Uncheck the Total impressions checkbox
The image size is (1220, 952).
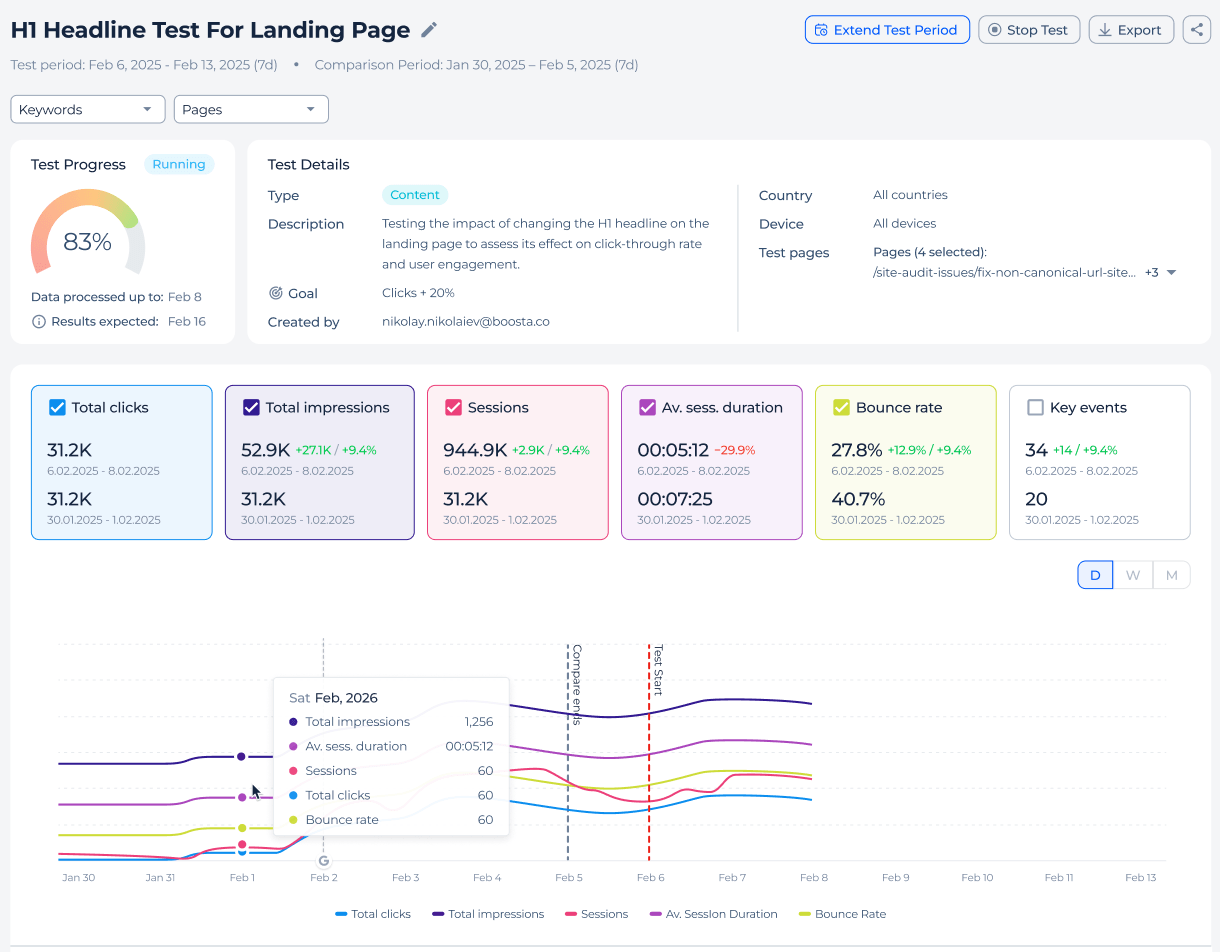(252, 407)
